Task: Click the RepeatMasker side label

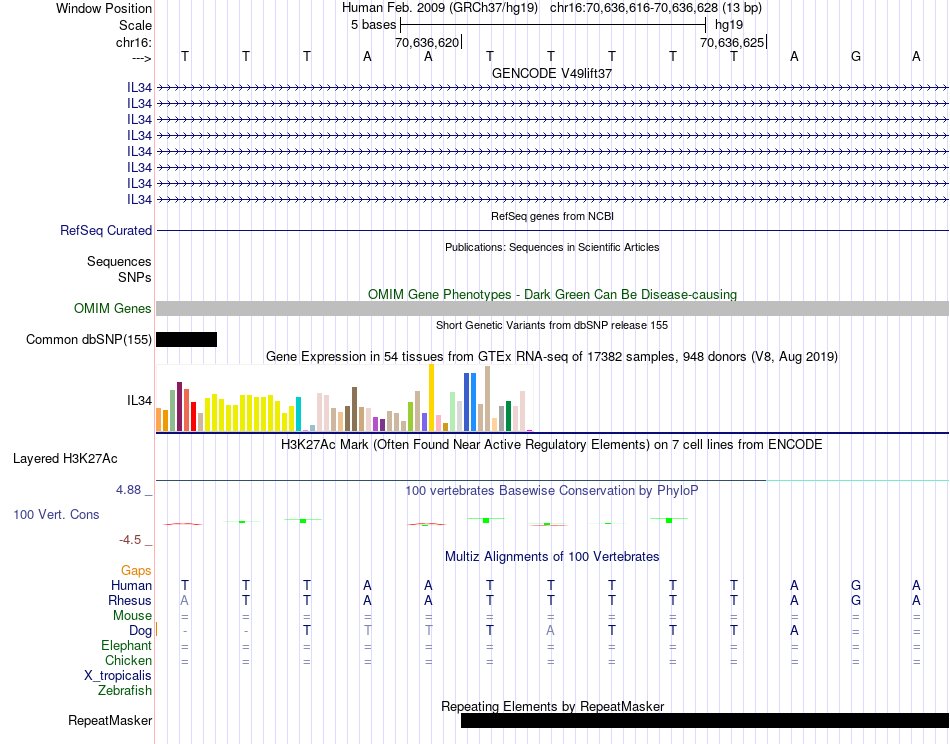Action: pyautogui.click(x=110, y=720)
